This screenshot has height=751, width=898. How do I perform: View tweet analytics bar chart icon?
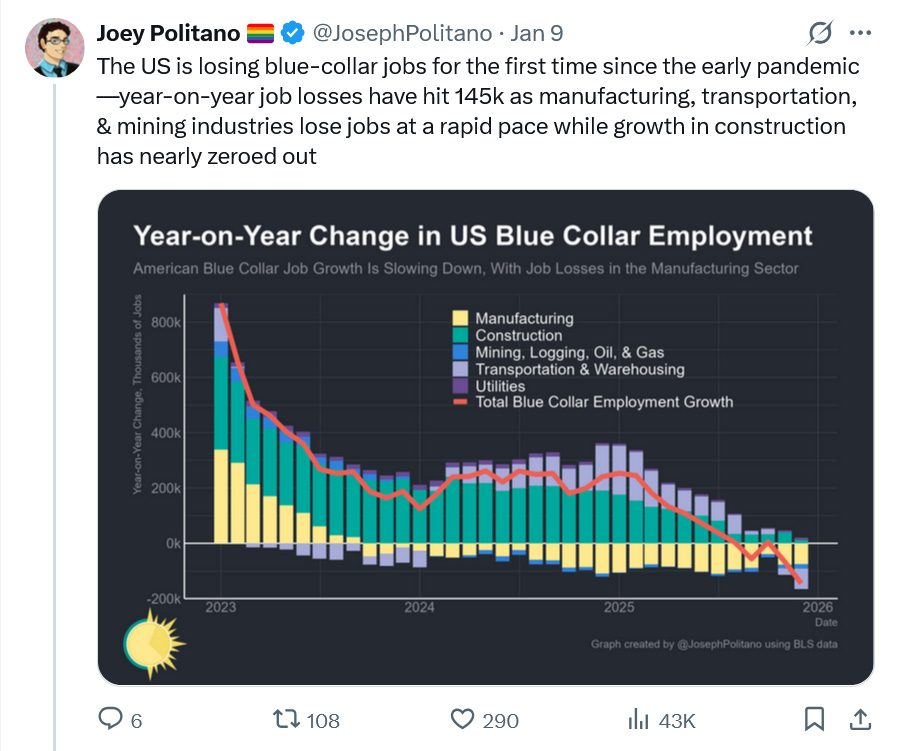(638, 719)
